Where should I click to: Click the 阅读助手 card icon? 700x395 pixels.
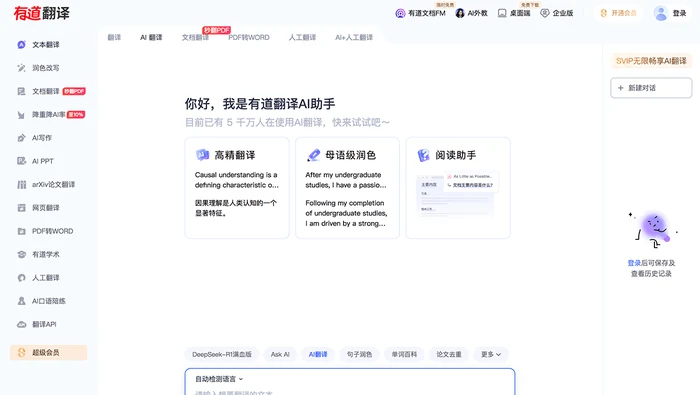click(x=423, y=155)
